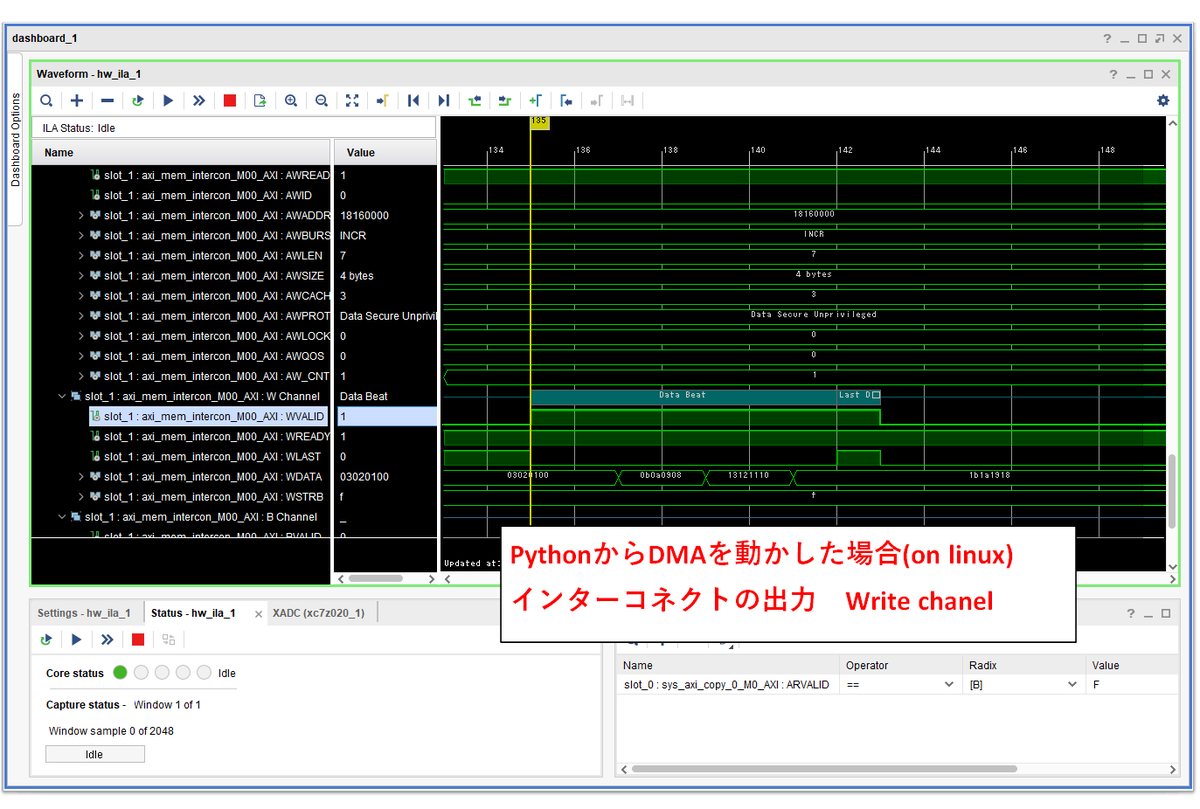Viewport: 1200px width, 809px height.
Task: Remove selected probe with minus icon
Action: 107,101
